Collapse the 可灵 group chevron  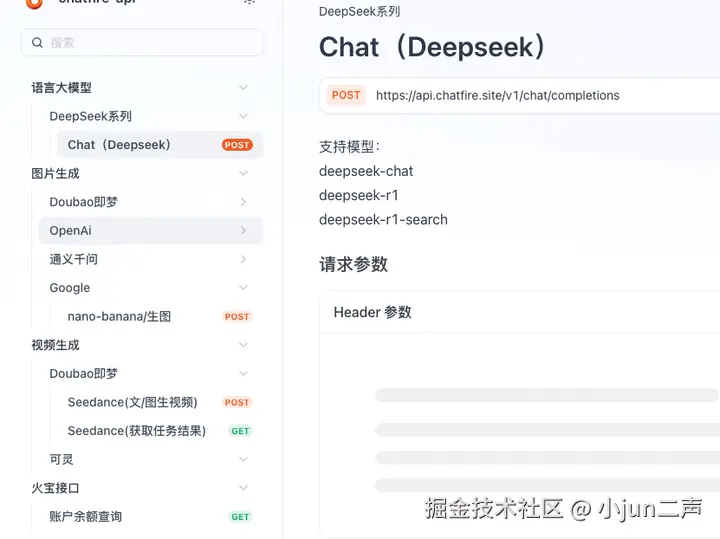pyautogui.click(x=243, y=459)
